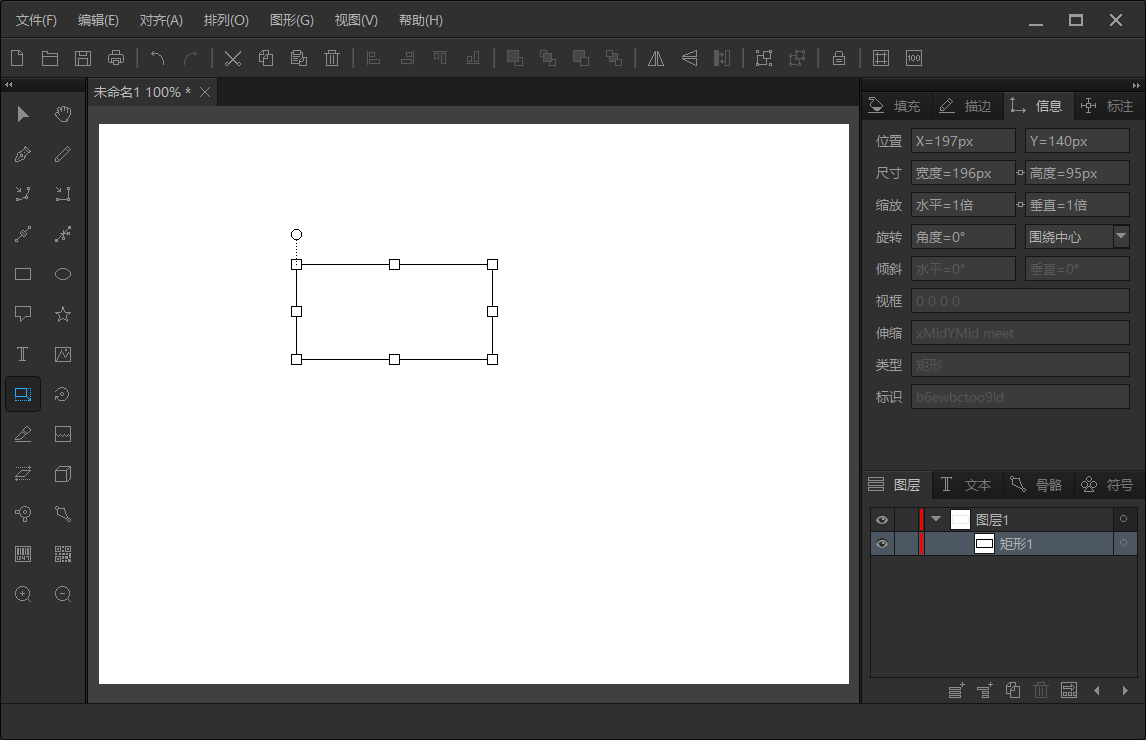Switch to the 描边 tab
Screen dimensions: 1146x740
(967, 106)
